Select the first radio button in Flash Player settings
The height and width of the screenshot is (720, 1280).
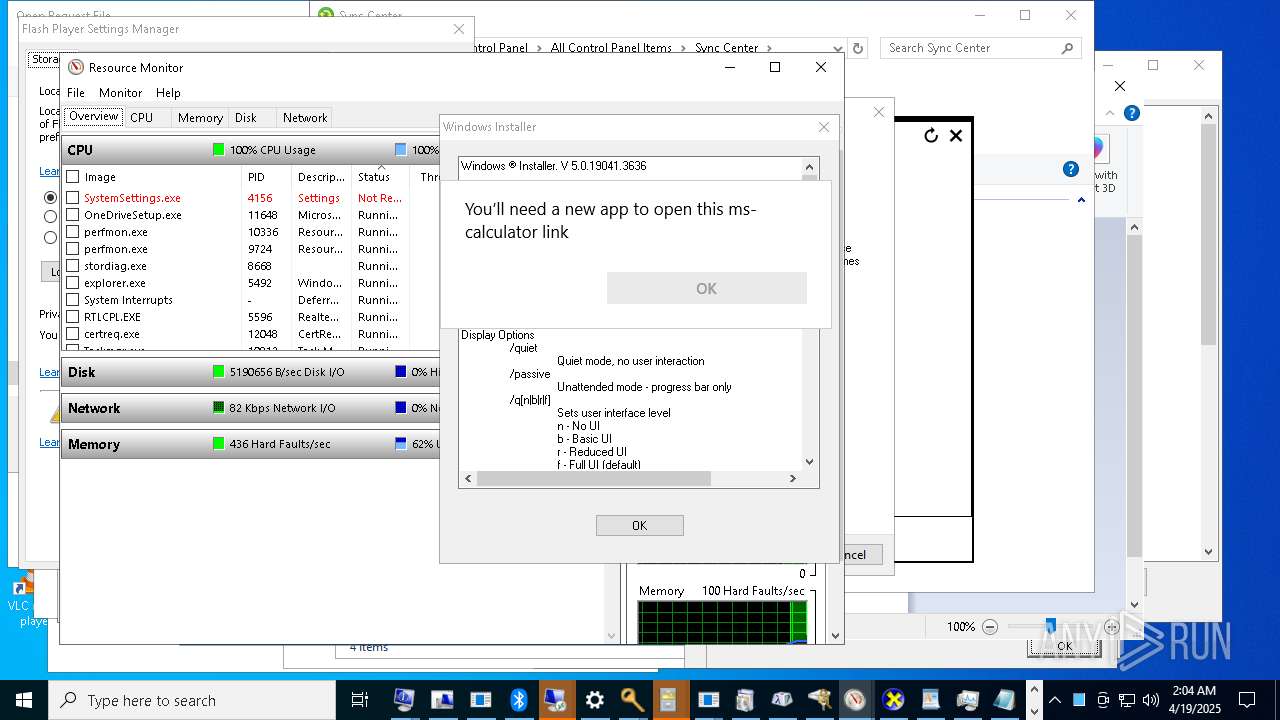click(x=50, y=198)
